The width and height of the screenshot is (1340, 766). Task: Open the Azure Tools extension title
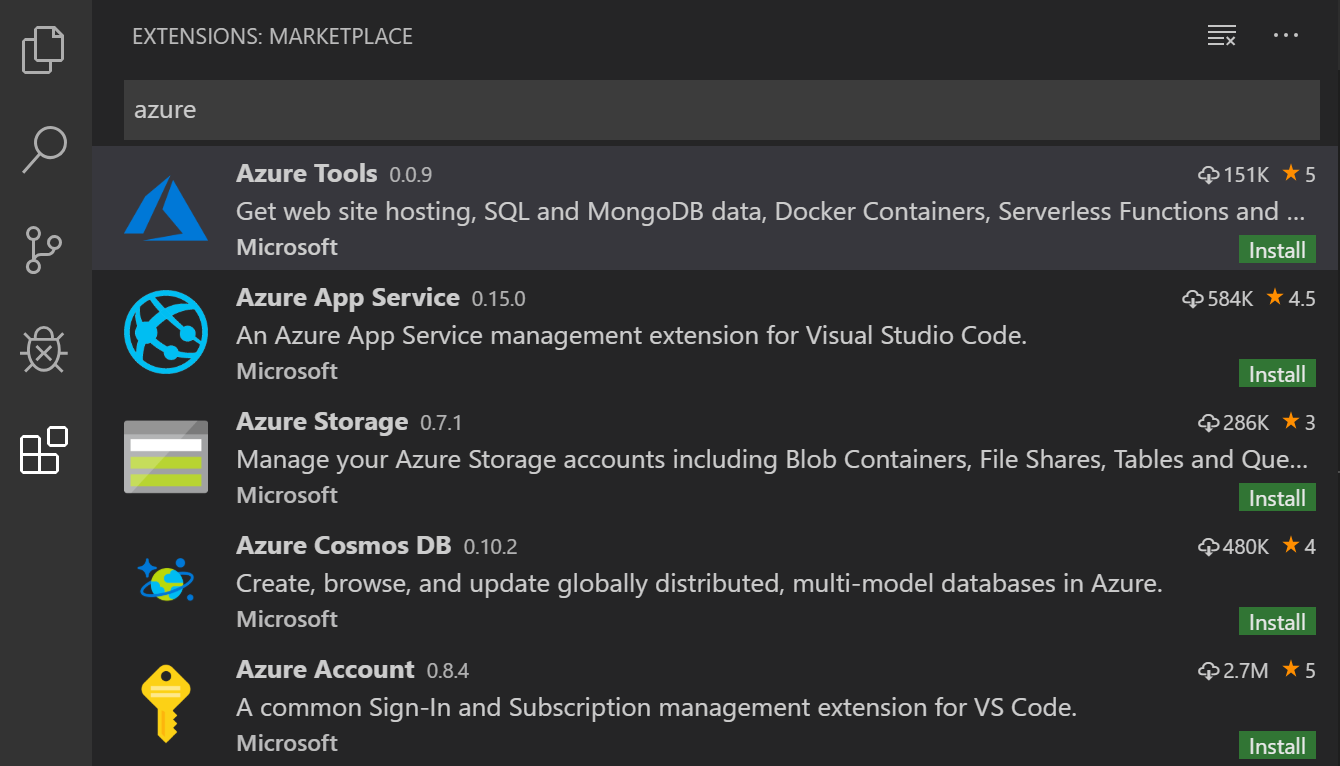point(307,173)
